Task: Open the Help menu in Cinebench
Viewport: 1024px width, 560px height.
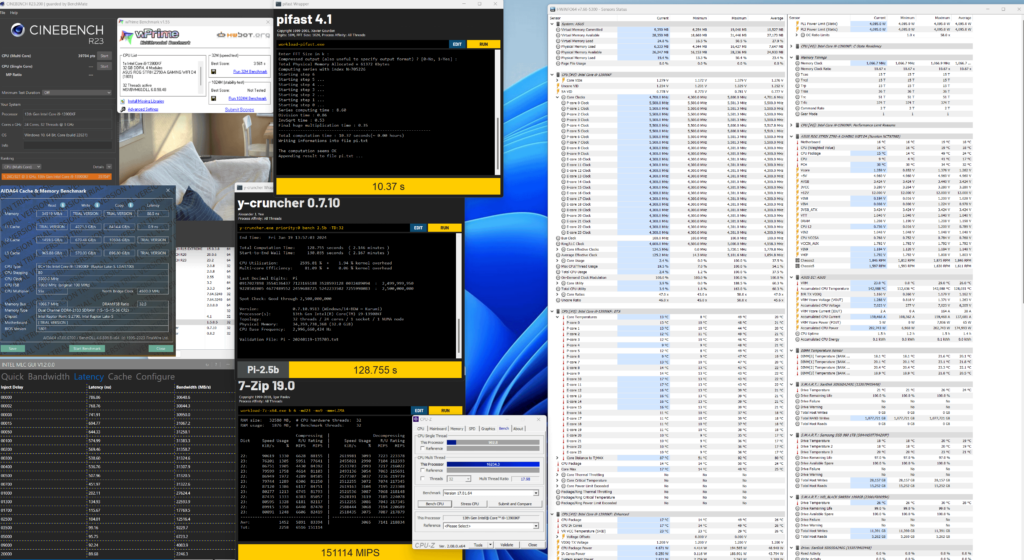Action: coord(14,12)
